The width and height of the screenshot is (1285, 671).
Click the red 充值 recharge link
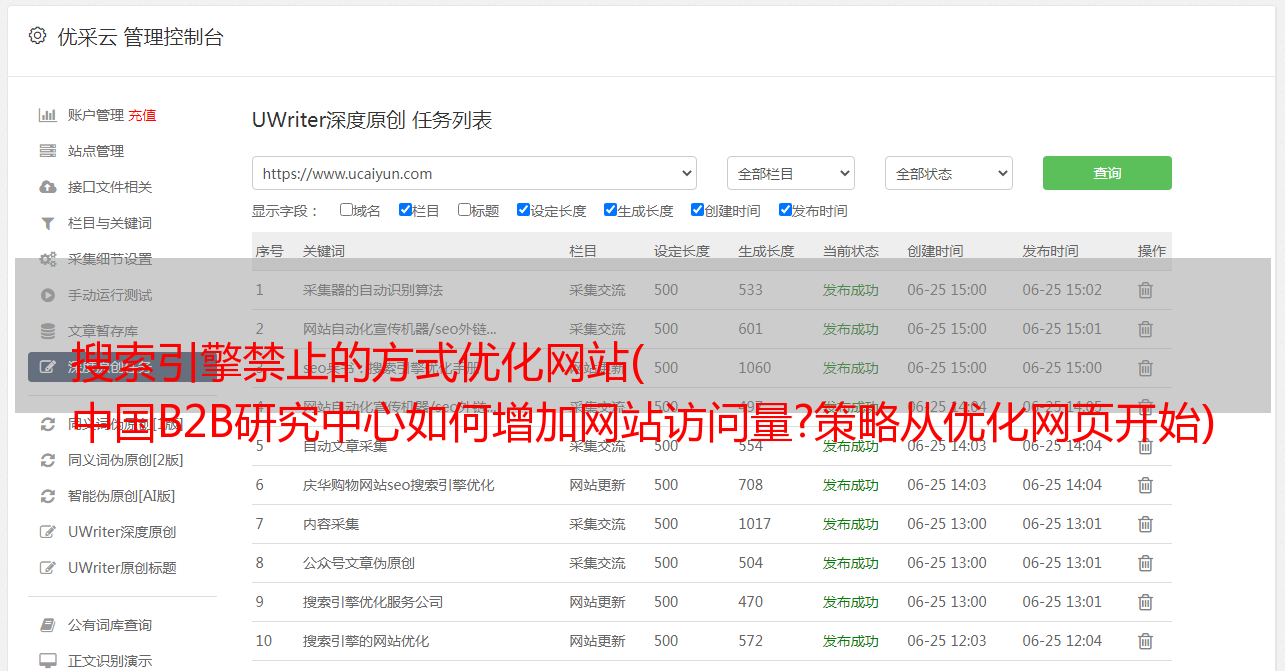click(142, 115)
